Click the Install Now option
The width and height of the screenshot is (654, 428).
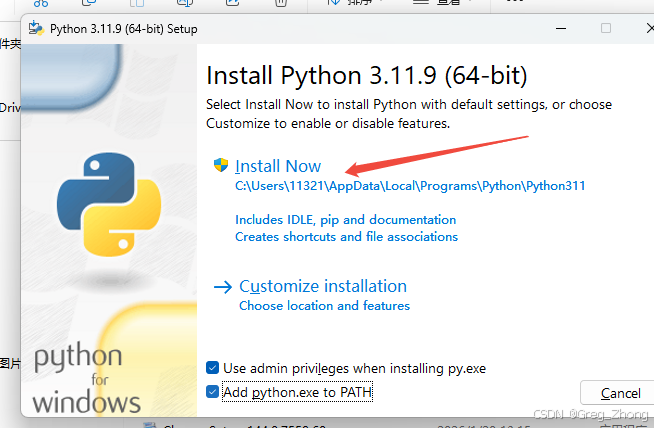tap(278, 166)
